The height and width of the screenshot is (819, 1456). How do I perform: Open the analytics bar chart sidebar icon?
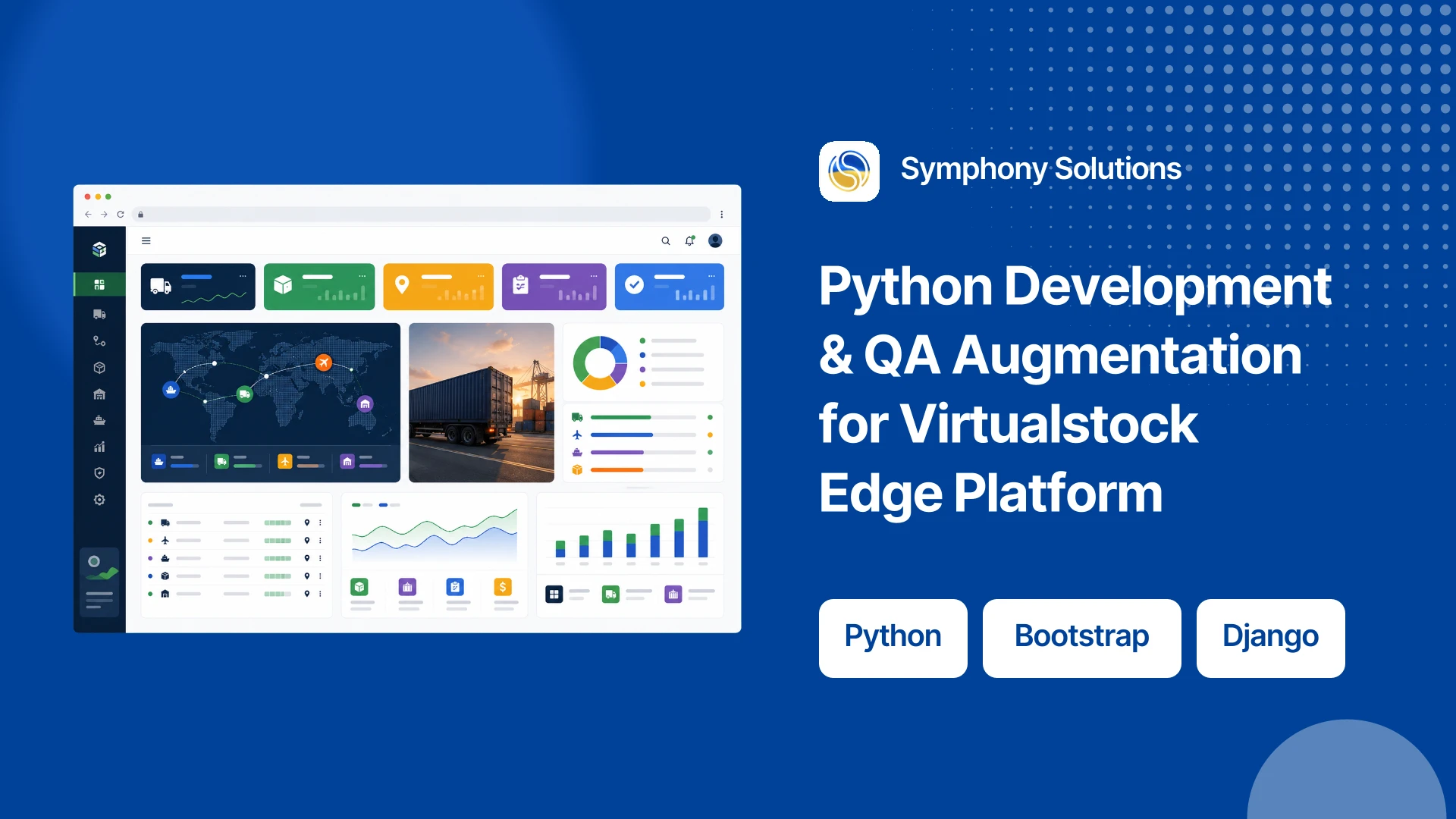[99, 447]
